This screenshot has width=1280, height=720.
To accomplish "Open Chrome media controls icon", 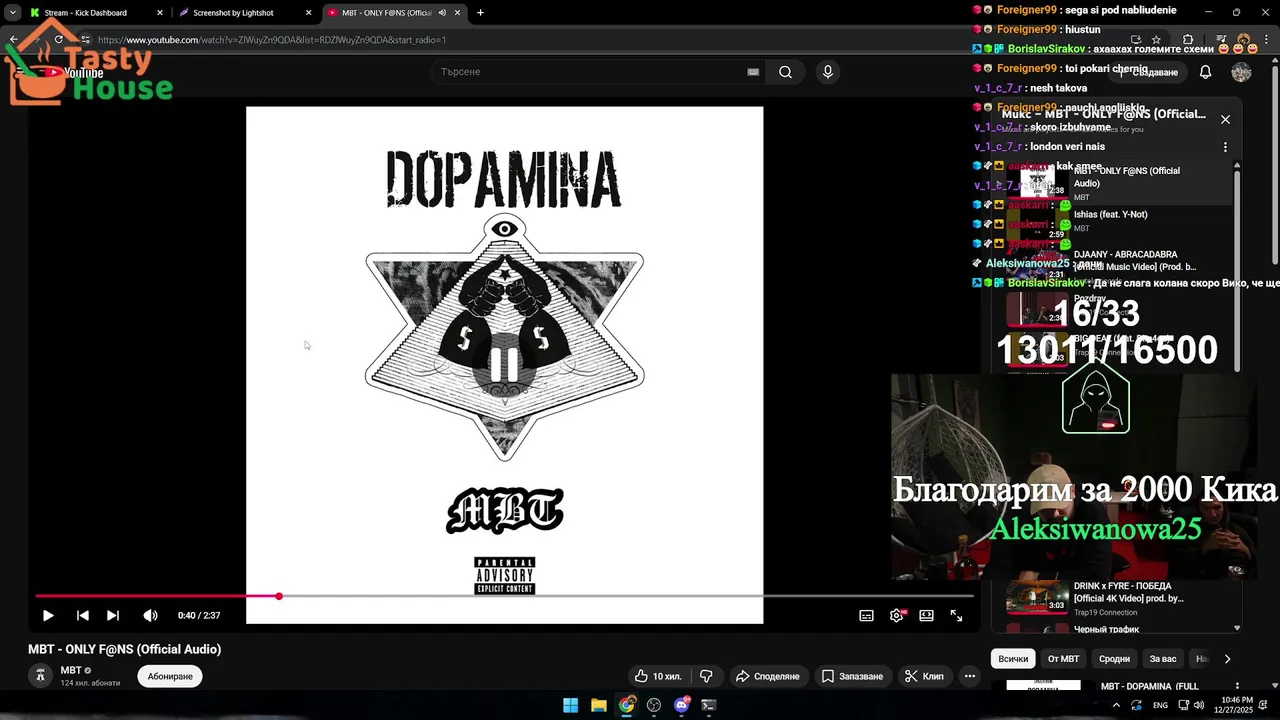I will point(1221,40).
